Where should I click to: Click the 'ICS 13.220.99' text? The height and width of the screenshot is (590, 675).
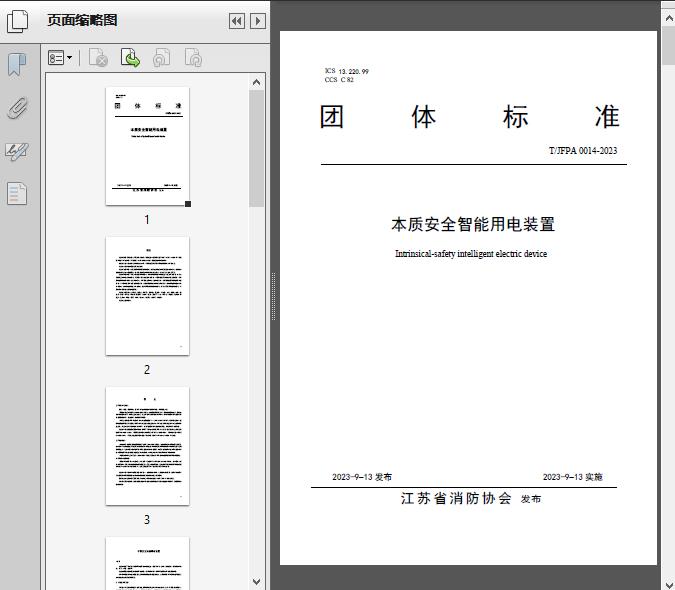coord(347,71)
